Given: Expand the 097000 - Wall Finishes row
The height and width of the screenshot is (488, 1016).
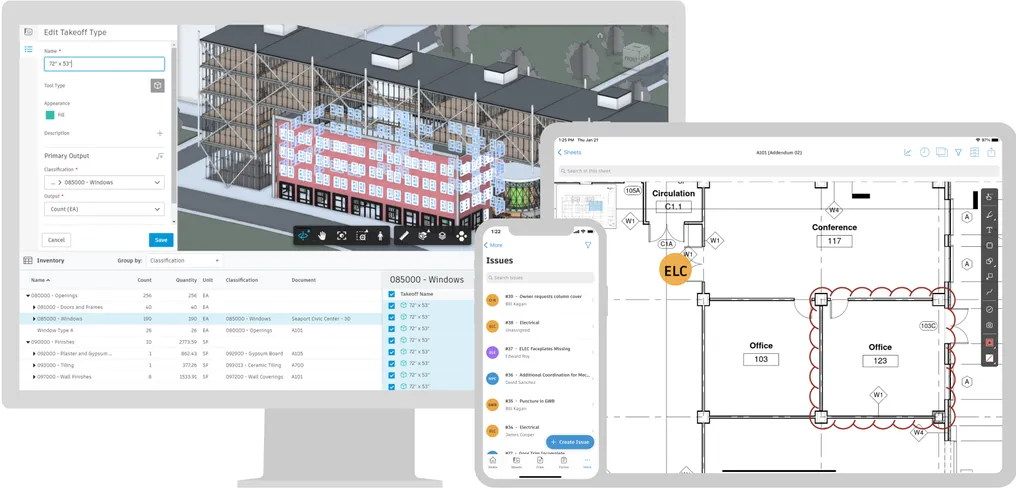Looking at the screenshot, I should pos(34,377).
